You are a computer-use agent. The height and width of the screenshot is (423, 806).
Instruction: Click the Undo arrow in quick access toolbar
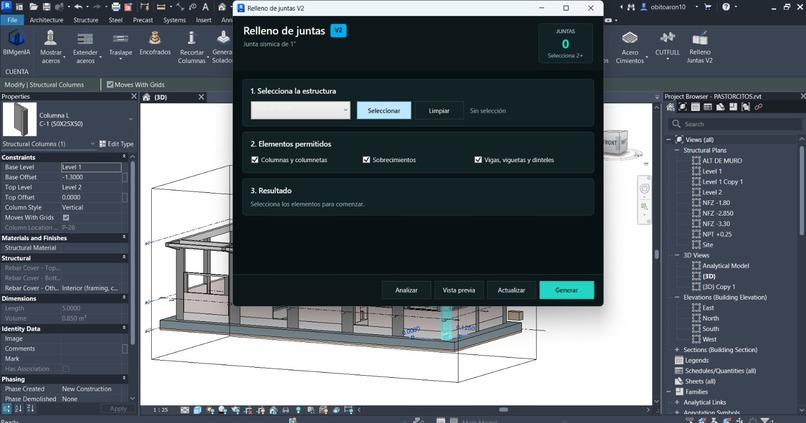click(x=78, y=7)
